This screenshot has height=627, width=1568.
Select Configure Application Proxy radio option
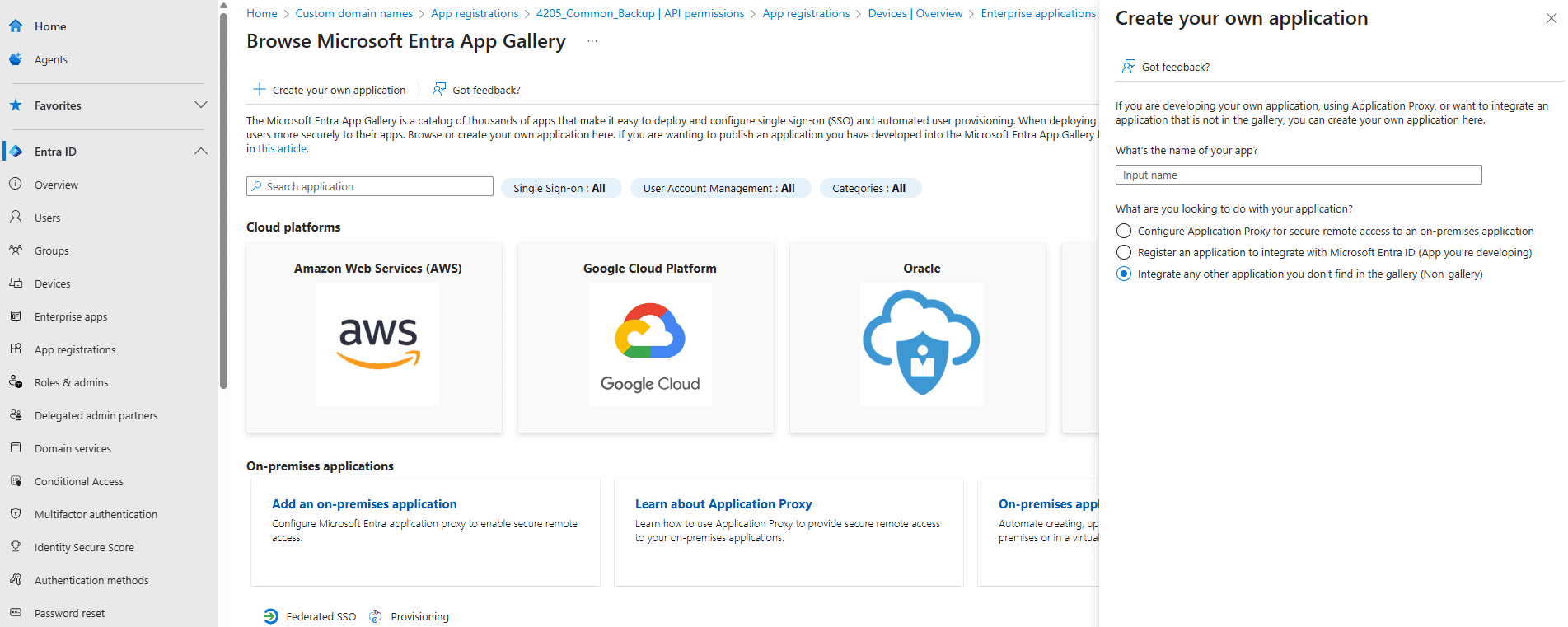[x=1124, y=231]
